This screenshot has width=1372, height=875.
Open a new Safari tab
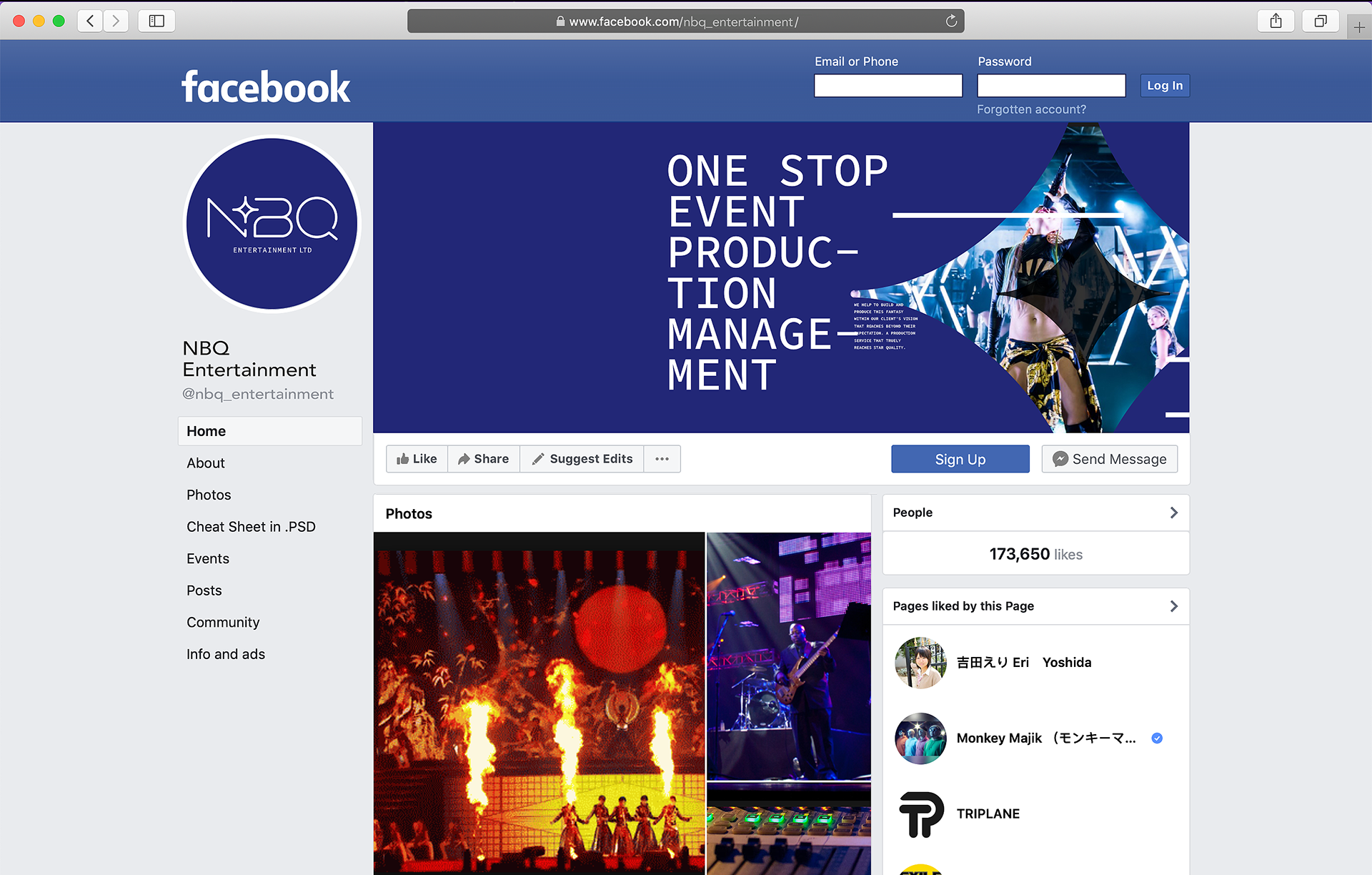[1359, 27]
